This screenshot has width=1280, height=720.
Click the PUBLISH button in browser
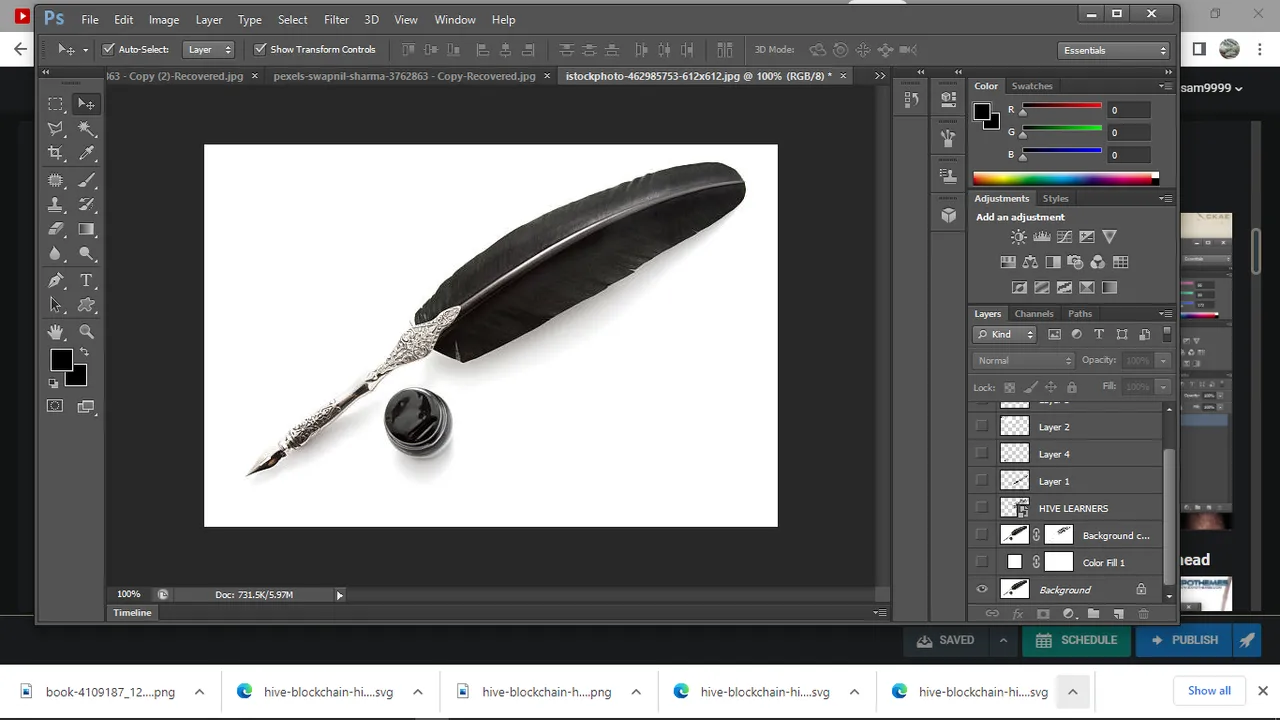[x=1184, y=640]
